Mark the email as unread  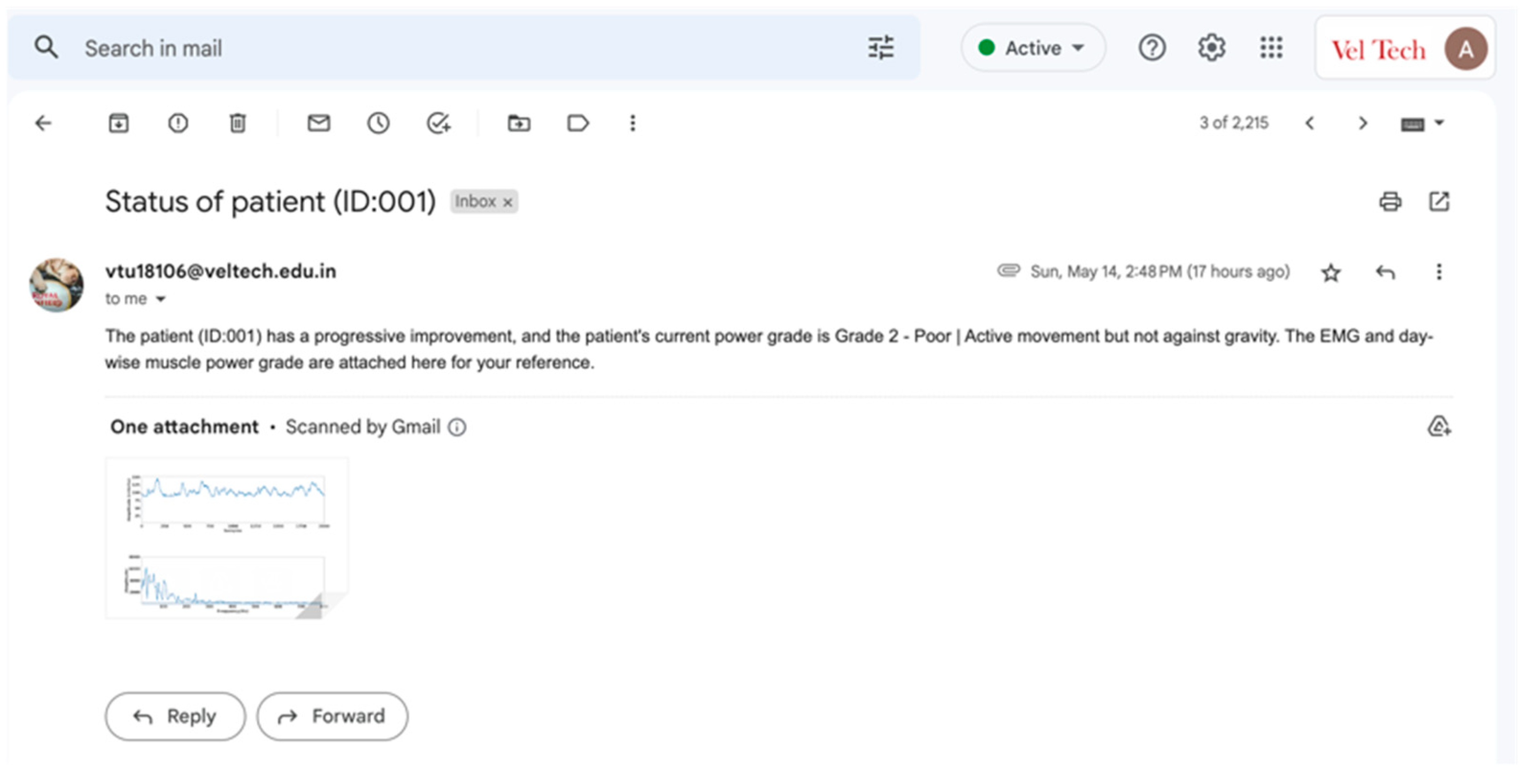coord(319,123)
